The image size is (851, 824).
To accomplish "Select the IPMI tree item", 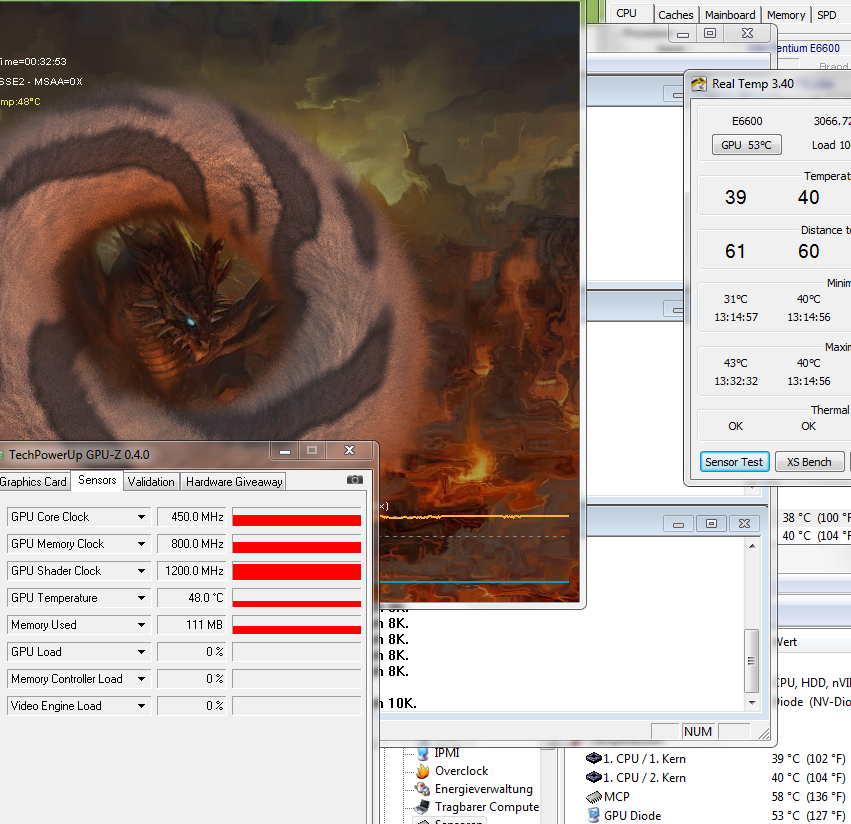I will click(447, 753).
